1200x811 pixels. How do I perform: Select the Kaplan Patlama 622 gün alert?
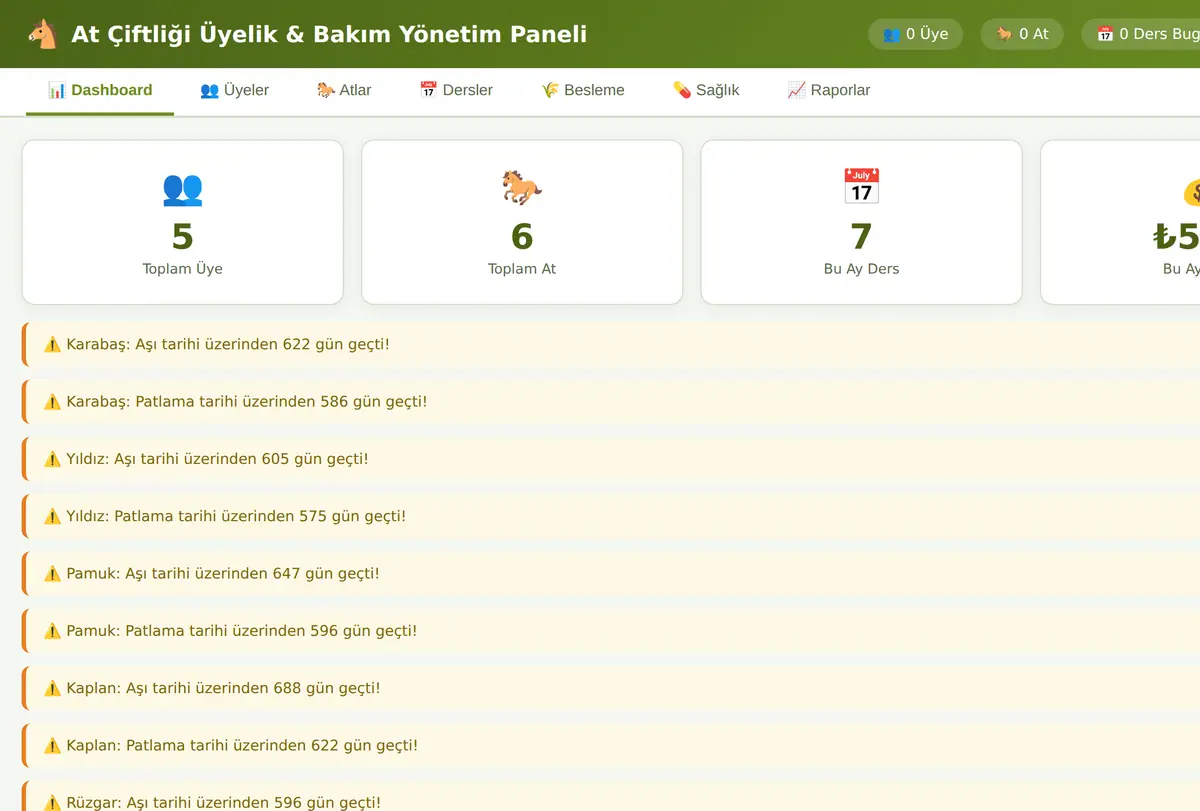click(x=611, y=746)
